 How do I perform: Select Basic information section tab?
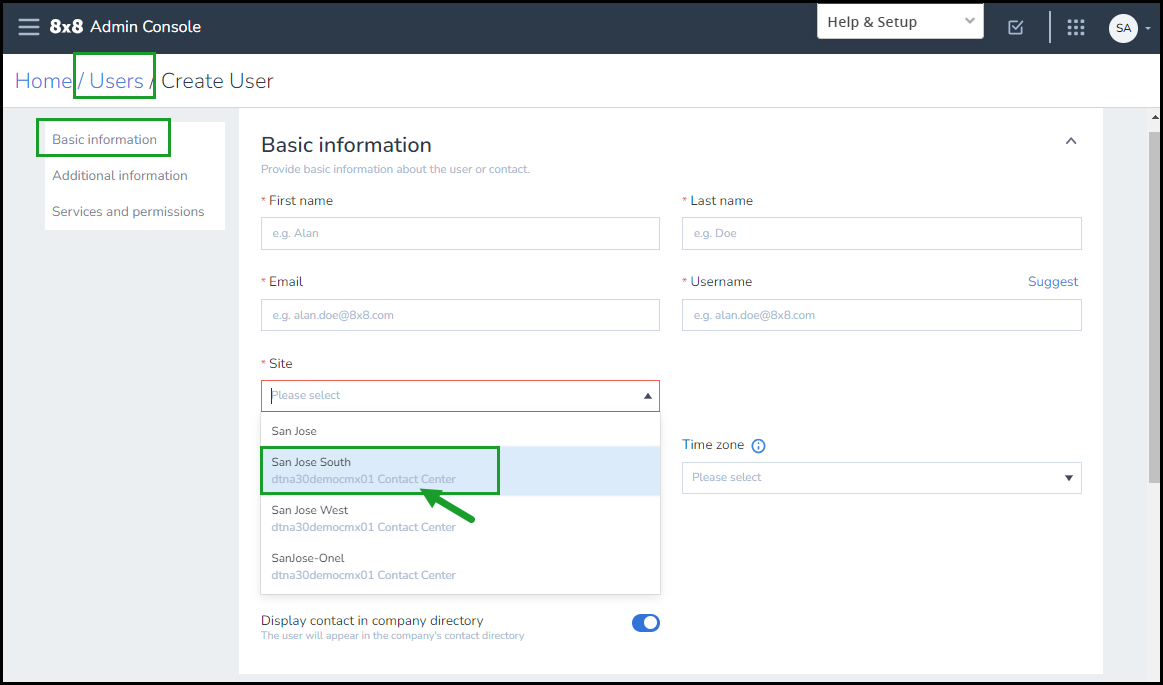105,139
